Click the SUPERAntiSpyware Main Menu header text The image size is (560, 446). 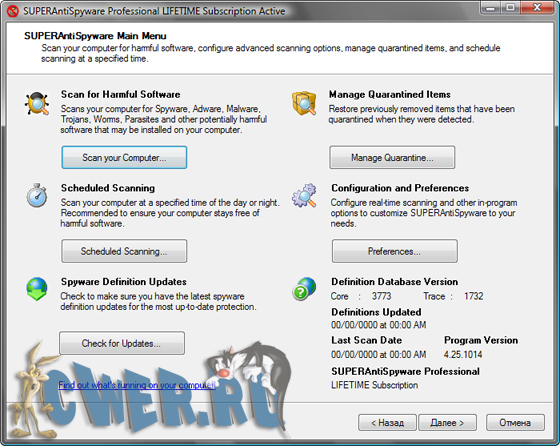tap(95, 36)
